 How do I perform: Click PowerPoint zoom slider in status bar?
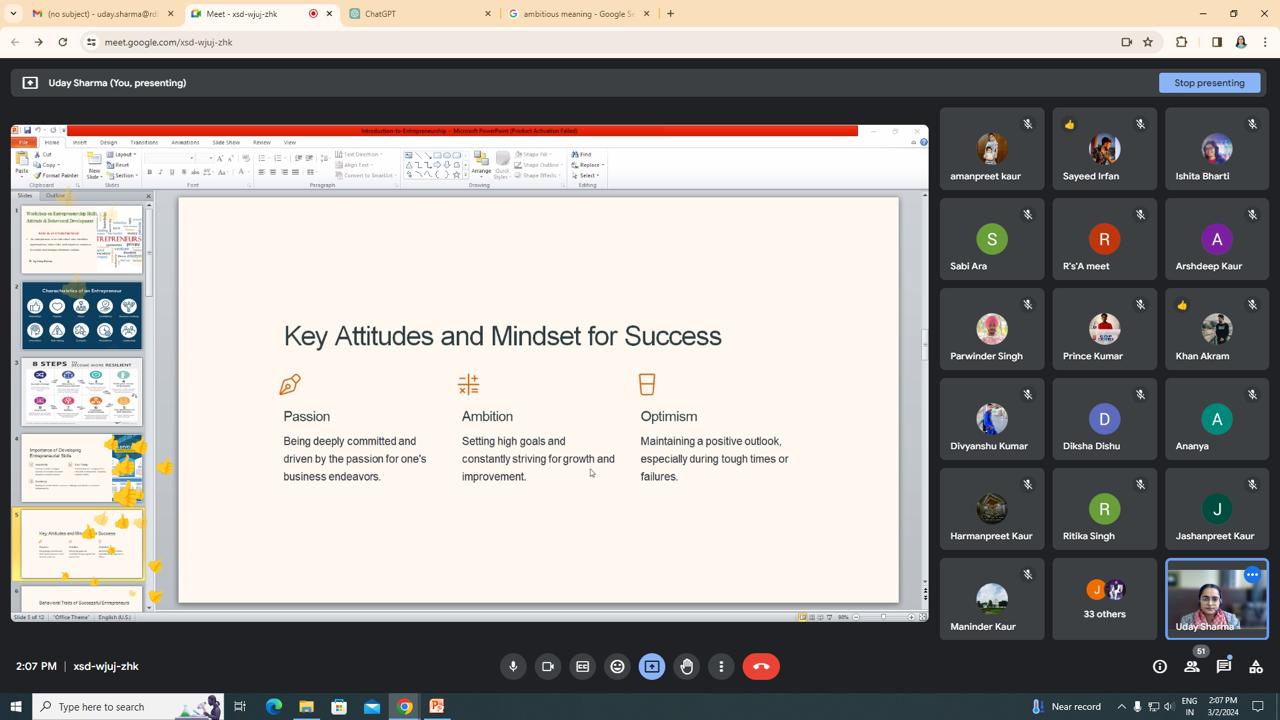[883, 617]
